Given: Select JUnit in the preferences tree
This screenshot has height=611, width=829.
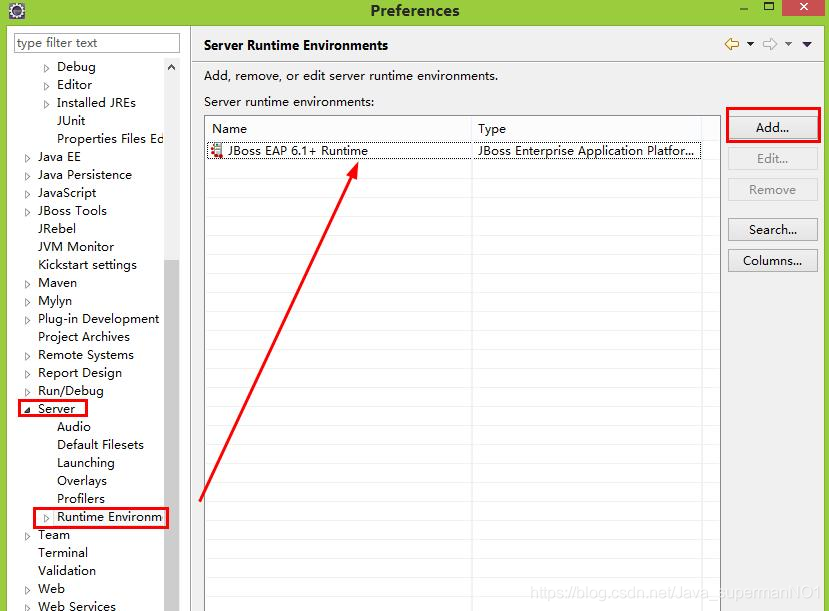Looking at the screenshot, I should click(71, 121).
